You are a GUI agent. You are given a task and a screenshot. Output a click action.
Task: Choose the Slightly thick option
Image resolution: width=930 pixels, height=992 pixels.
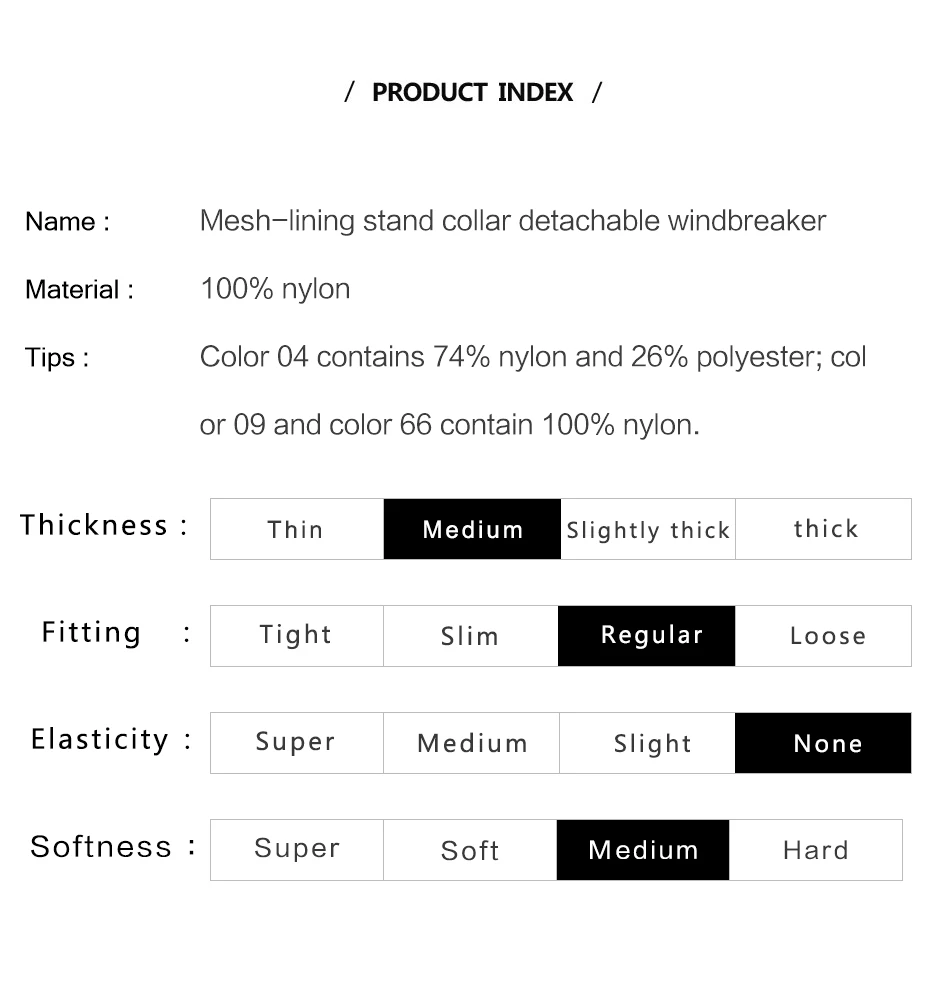[x=648, y=529]
